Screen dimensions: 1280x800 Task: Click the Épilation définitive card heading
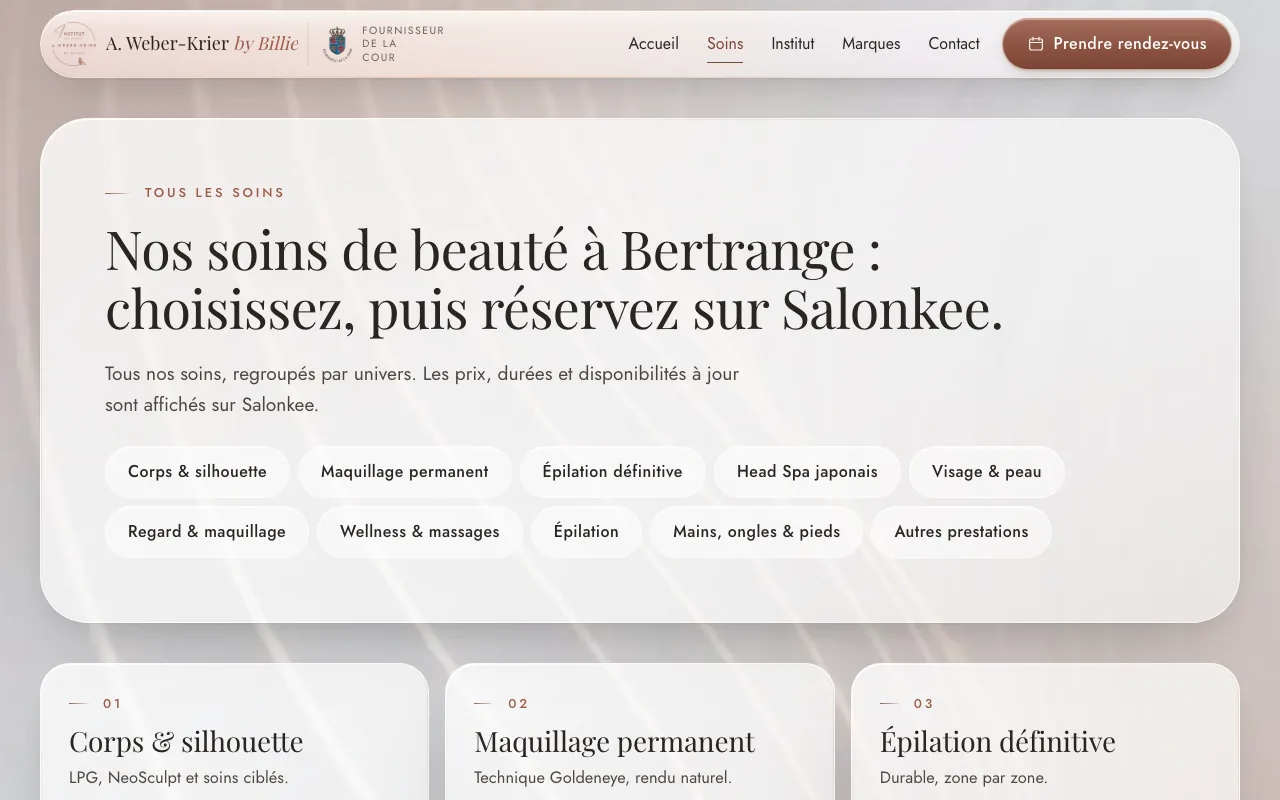coord(997,742)
